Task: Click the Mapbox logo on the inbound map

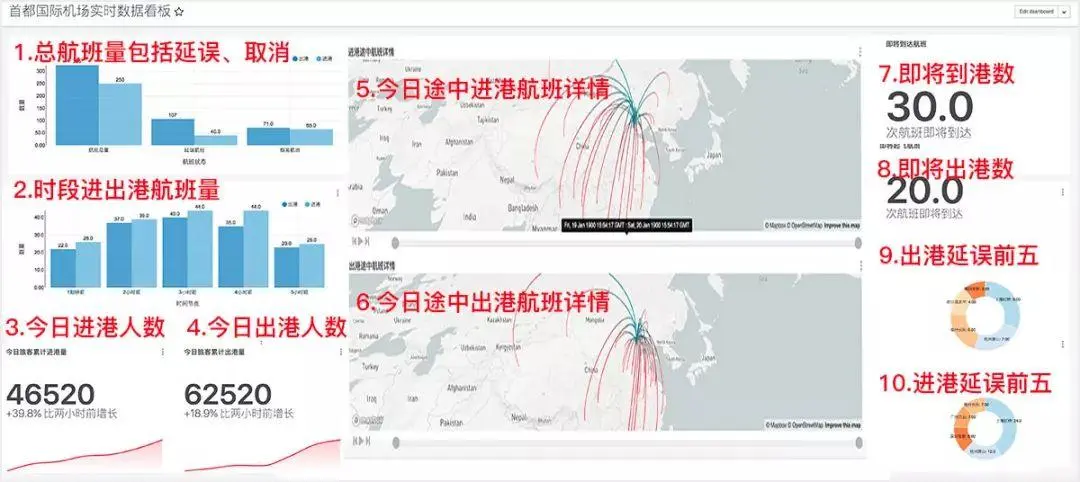Action: 367,222
